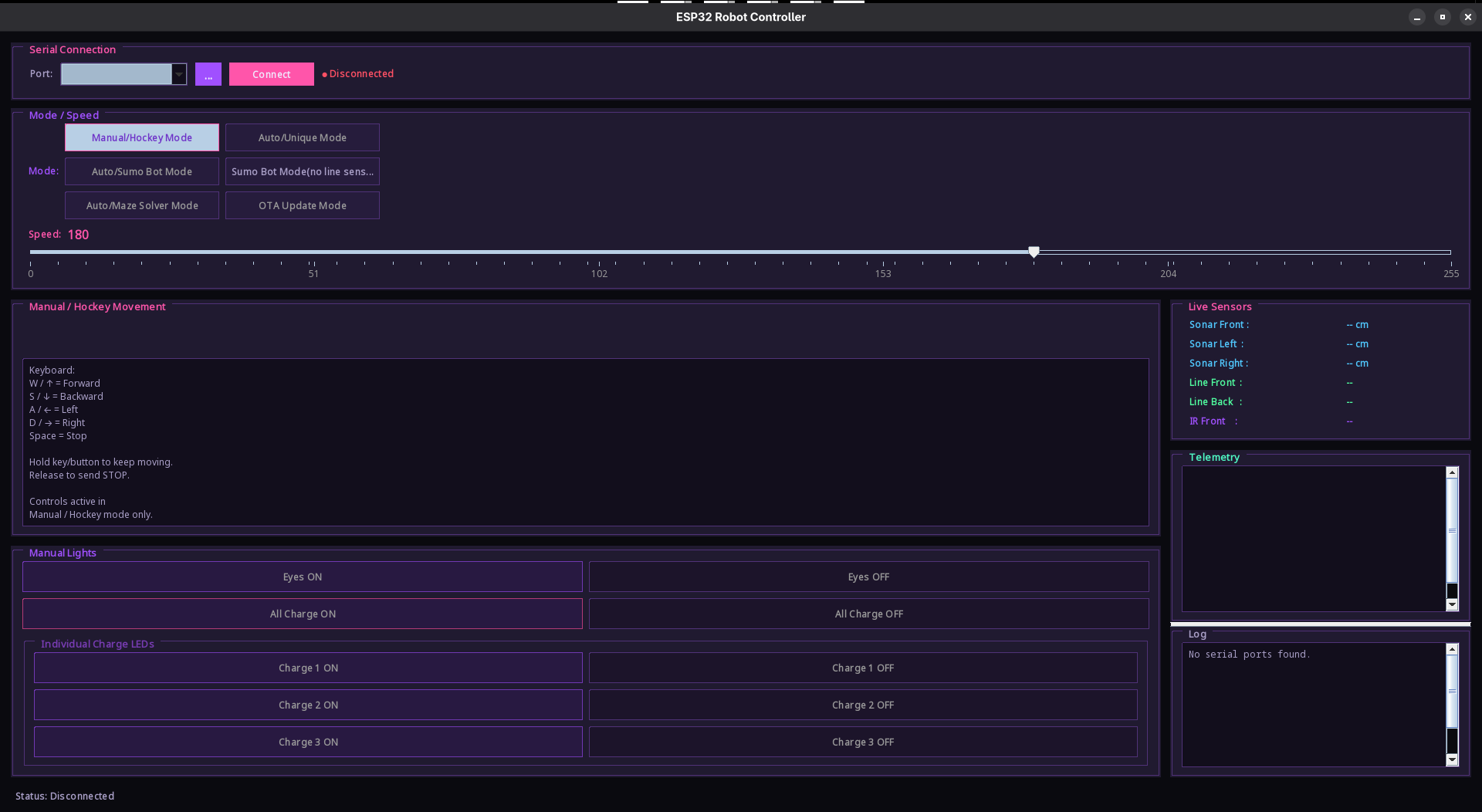Maximize the ESP32 Robot Controller window
This screenshot has width=1482, height=812.
(x=1443, y=17)
